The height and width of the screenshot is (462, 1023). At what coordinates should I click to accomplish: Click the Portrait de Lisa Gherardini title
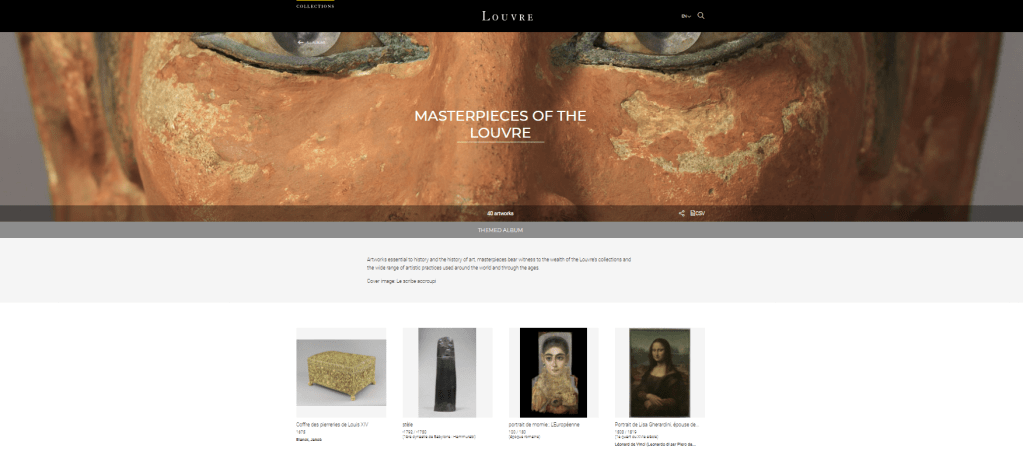657,424
